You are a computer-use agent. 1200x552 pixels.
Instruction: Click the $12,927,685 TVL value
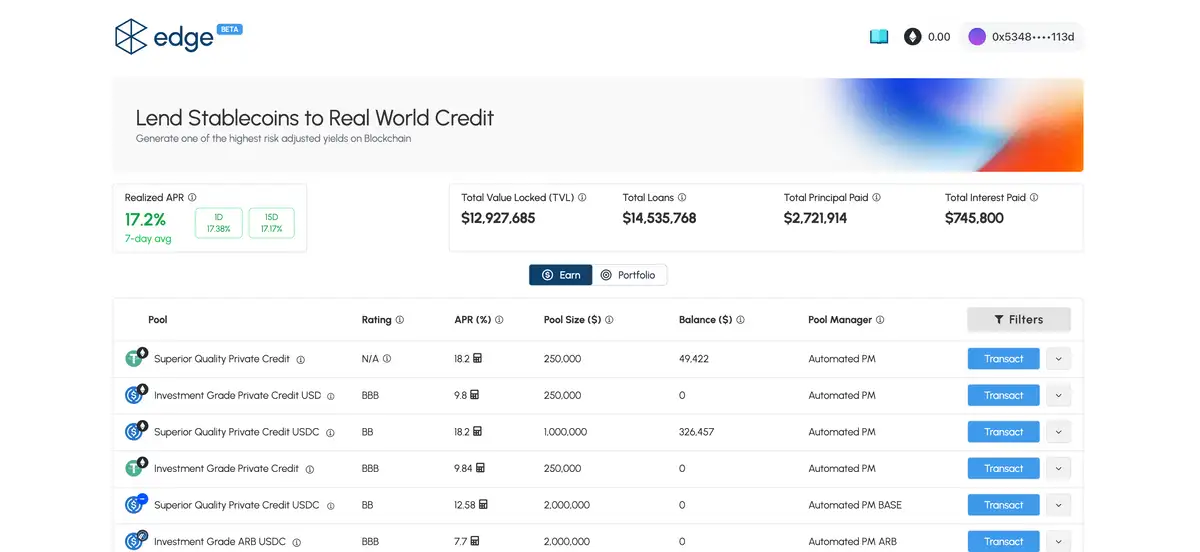498,218
